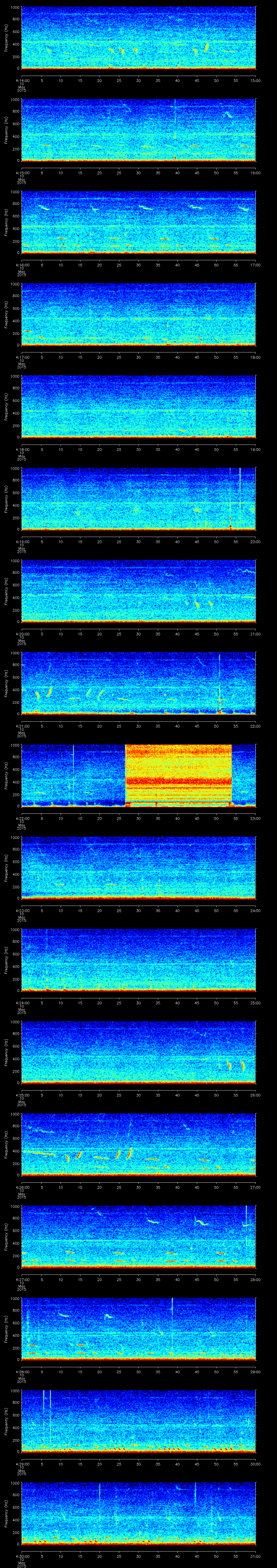Click the spectrogram panel starting at 4:19:00
This screenshot has height=1568, width=277.
[x=139, y=499]
